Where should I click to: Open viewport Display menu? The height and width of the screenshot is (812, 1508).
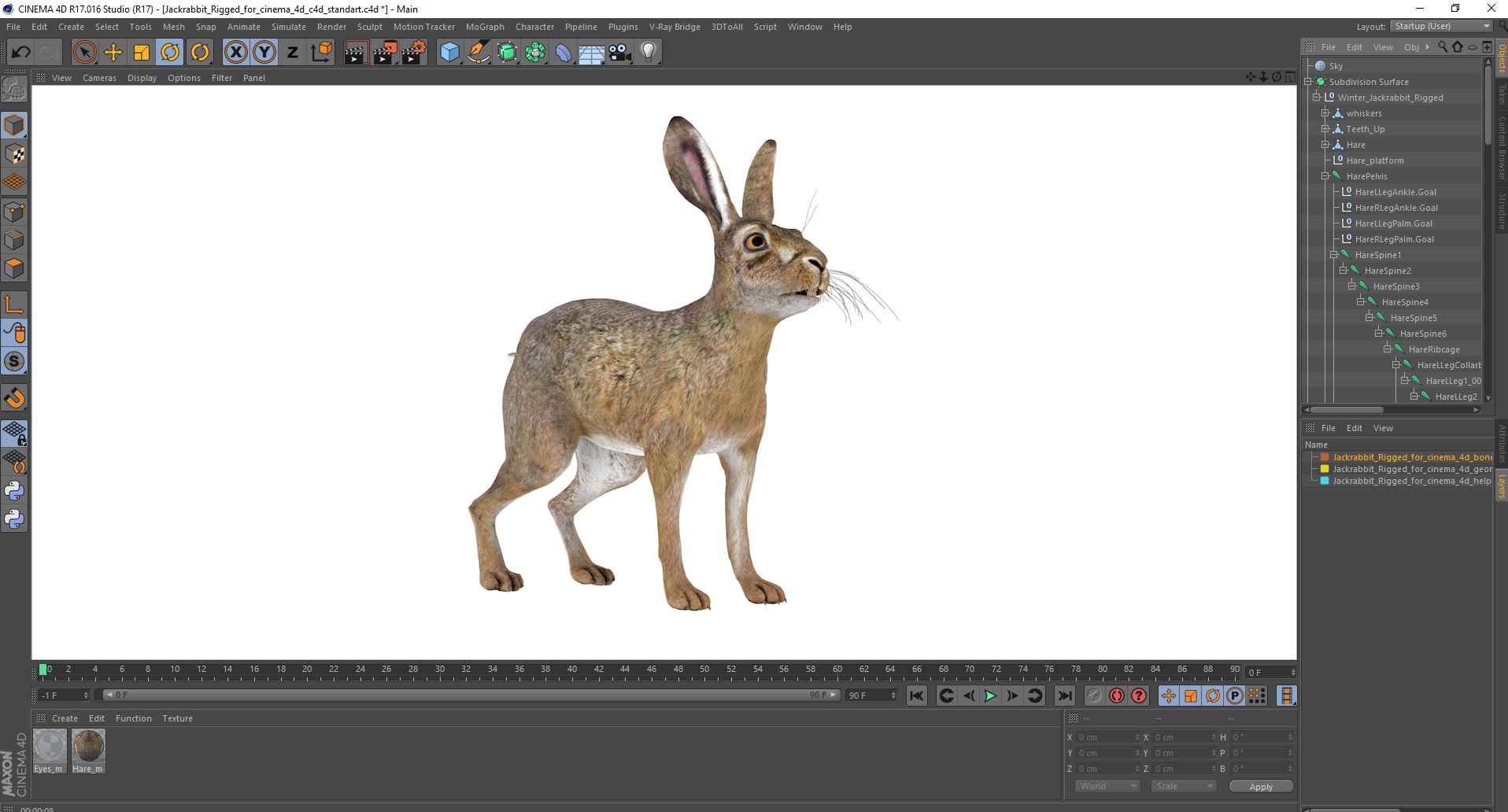point(142,78)
